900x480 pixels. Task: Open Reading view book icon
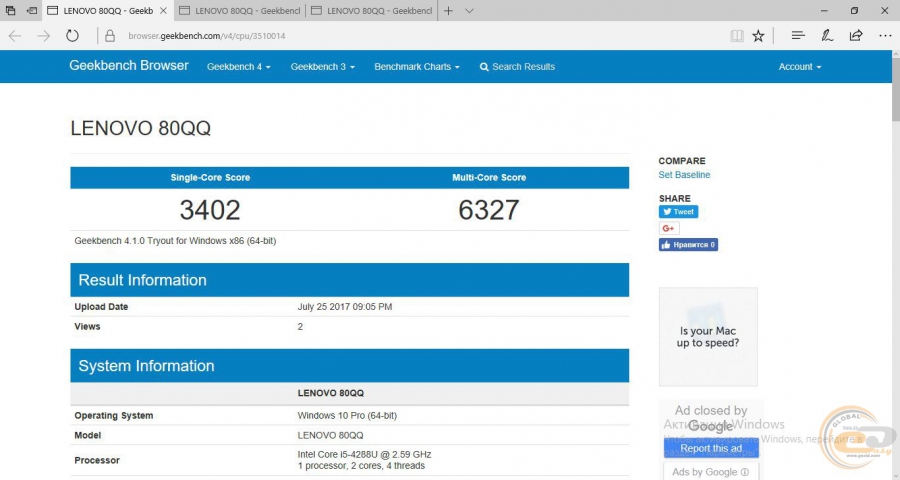click(737, 36)
